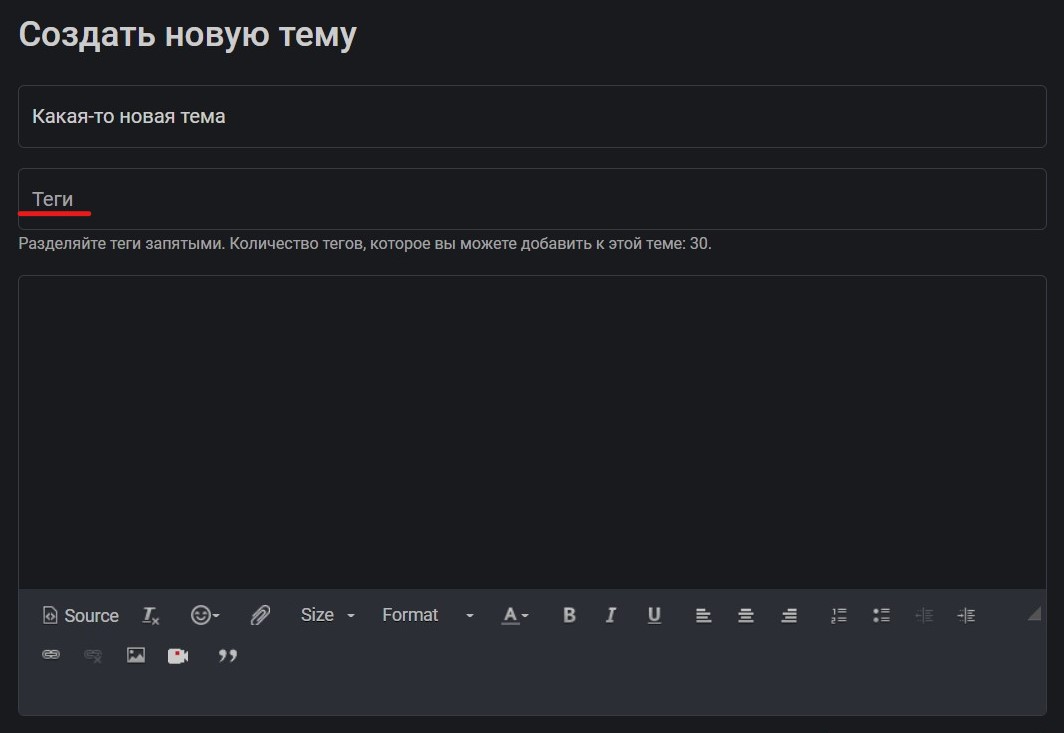The width and height of the screenshot is (1064, 733).
Task: Toggle bold formatting
Action: click(x=569, y=615)
